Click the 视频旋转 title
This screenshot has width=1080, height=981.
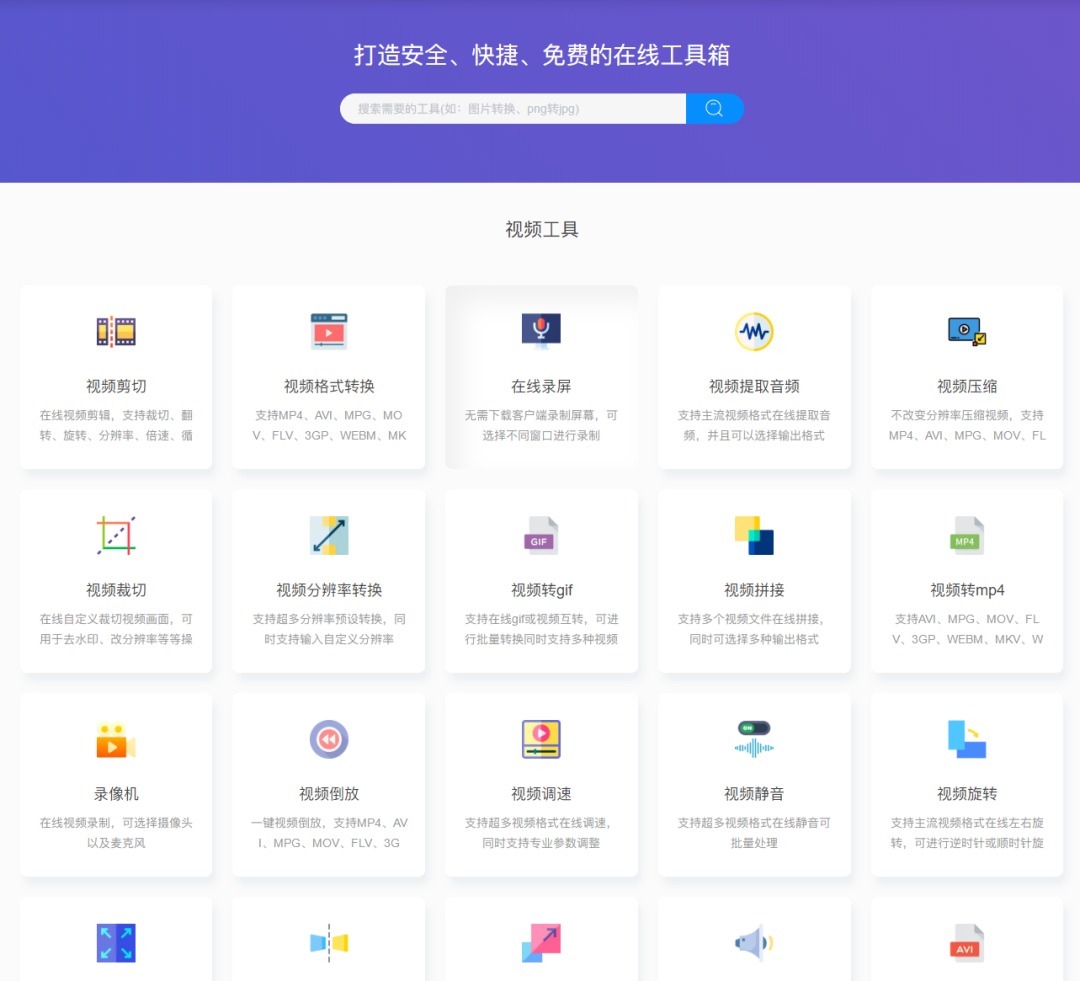pos(966,794)
